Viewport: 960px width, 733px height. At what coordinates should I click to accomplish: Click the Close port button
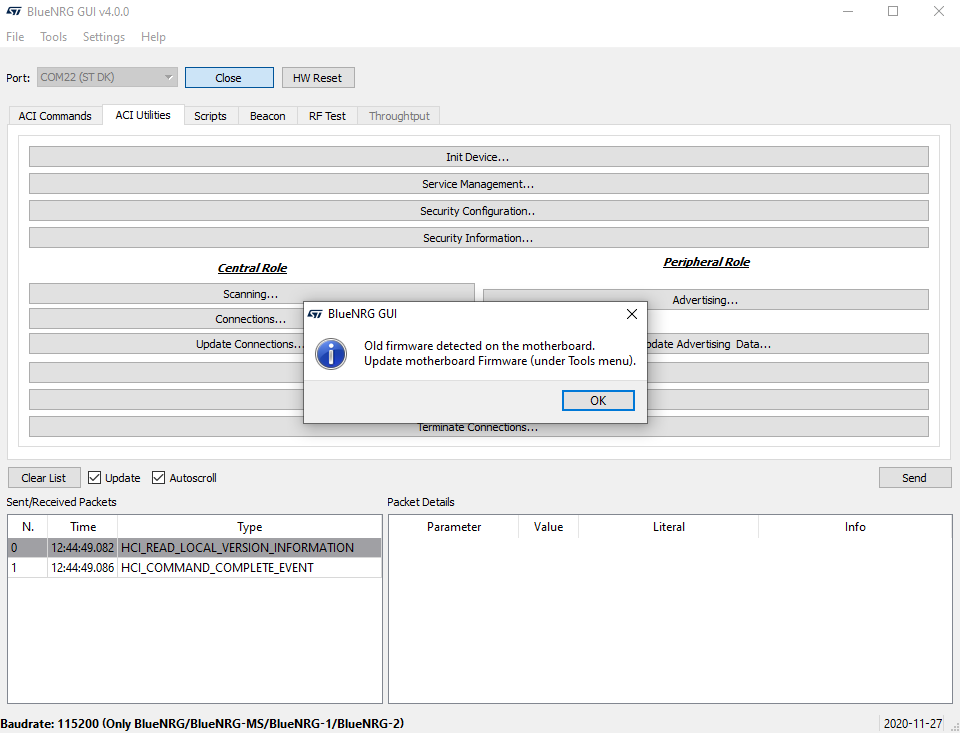click(x=229, y=78)
